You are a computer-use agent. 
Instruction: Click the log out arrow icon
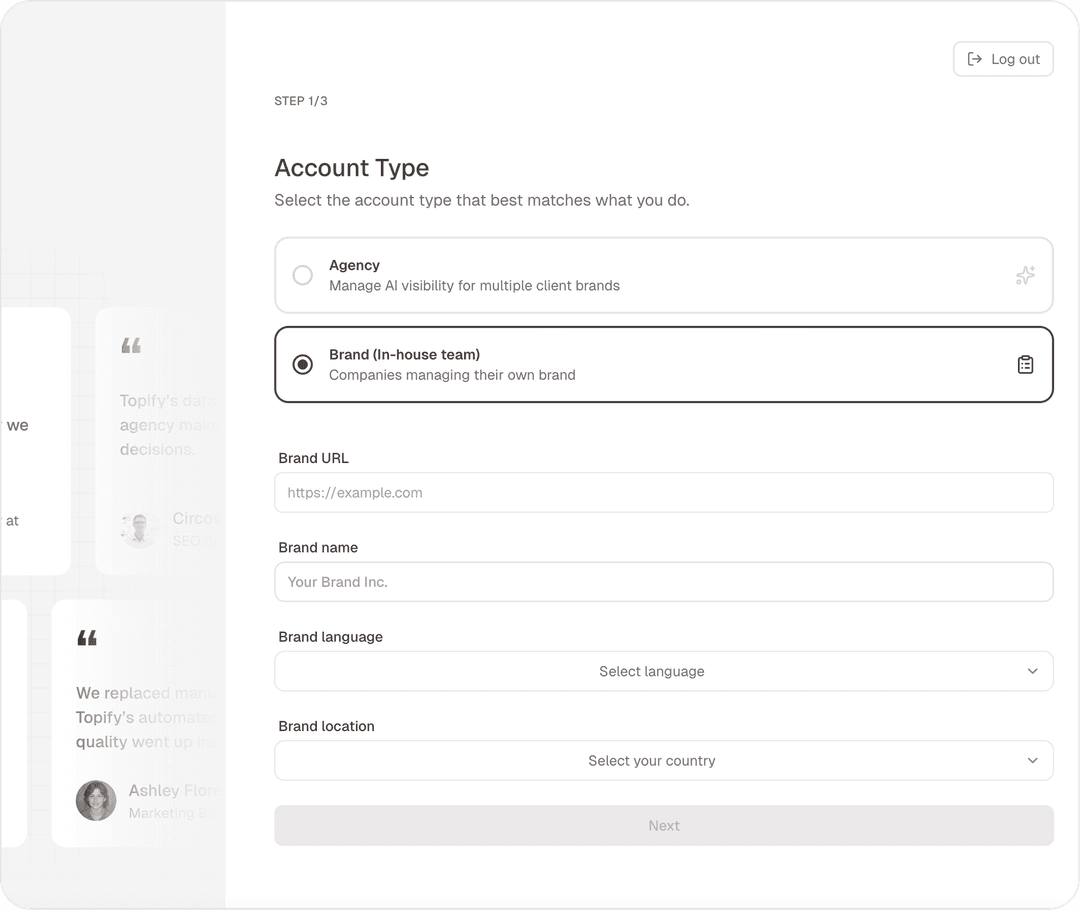tap(974, 59)
